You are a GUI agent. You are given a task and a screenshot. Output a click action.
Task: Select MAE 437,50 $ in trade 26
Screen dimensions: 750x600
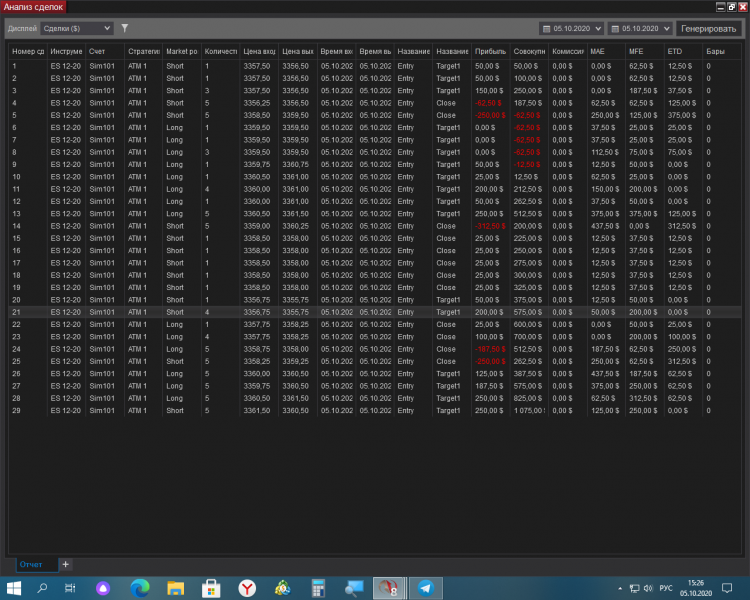[x=605, y=374]
